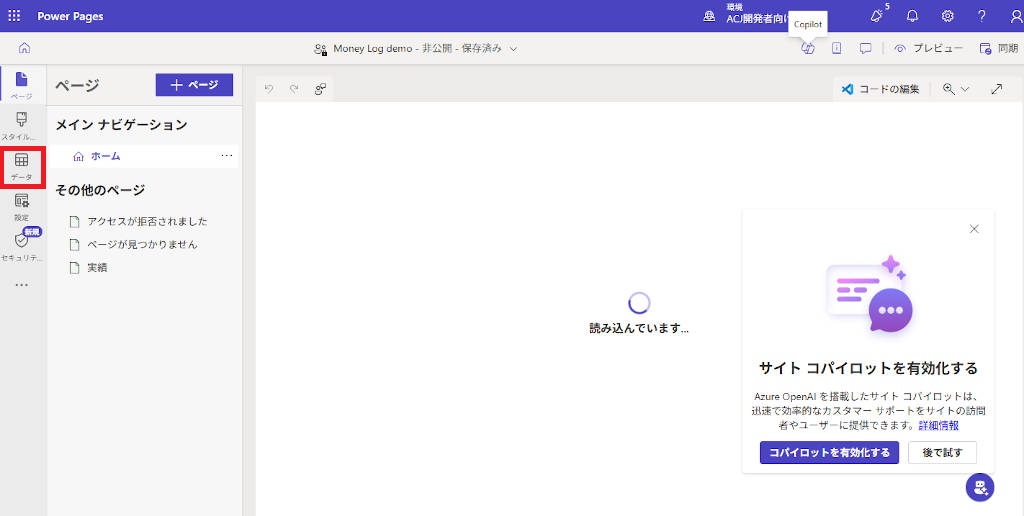Screen dimensions: 1024x516
Task: Click the その他のページ heading
Action: [100, 190]
